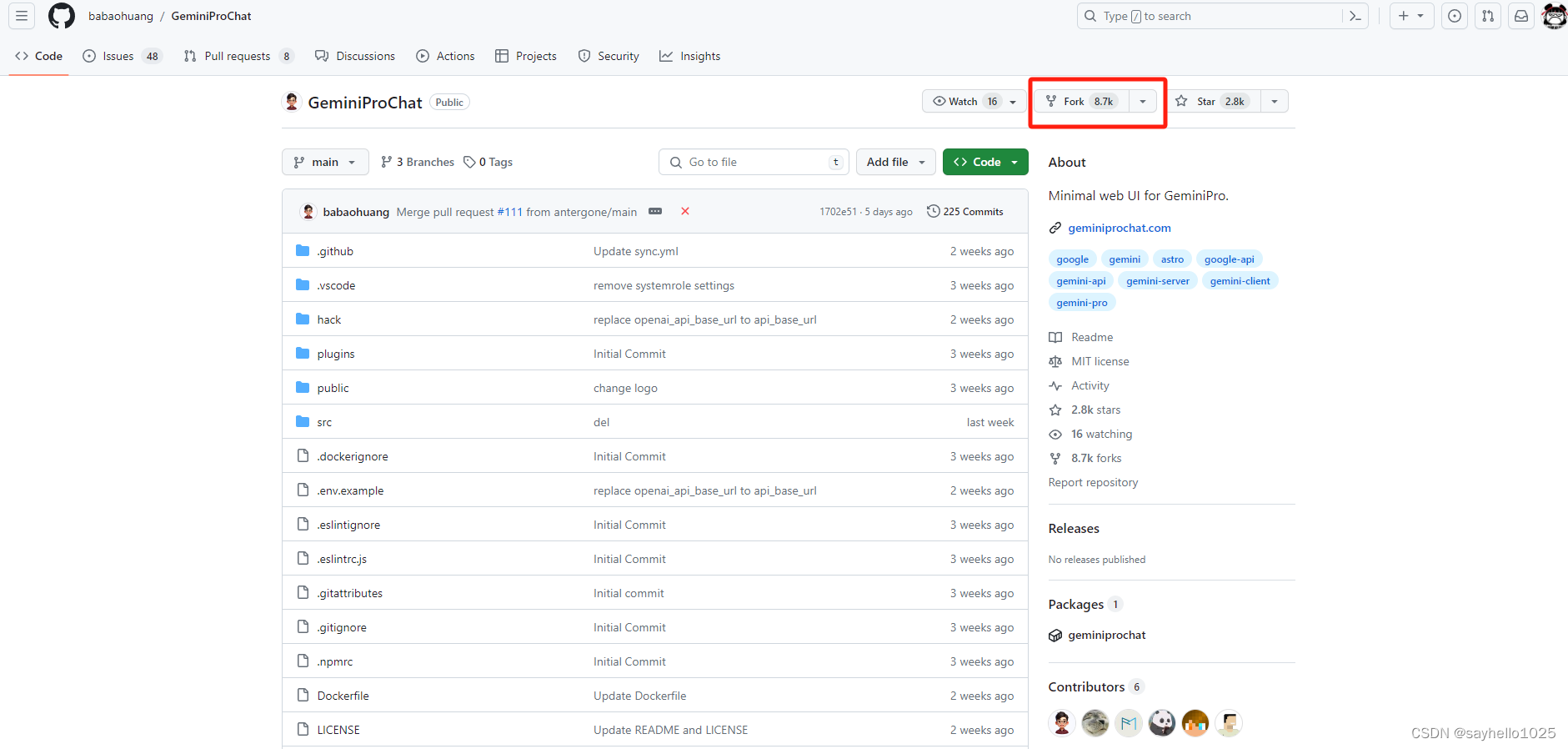1568x749 pixels.
Task: Open the panda contributor avatar
Action: pyautogui.click(x=1162, y=723)
